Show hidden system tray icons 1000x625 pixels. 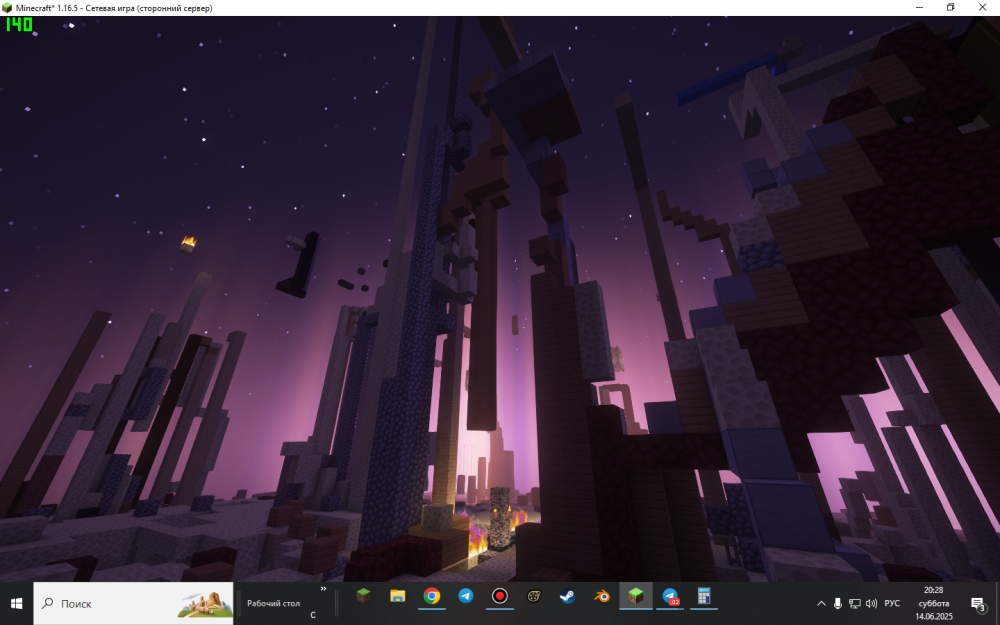[x=821, y=603]
